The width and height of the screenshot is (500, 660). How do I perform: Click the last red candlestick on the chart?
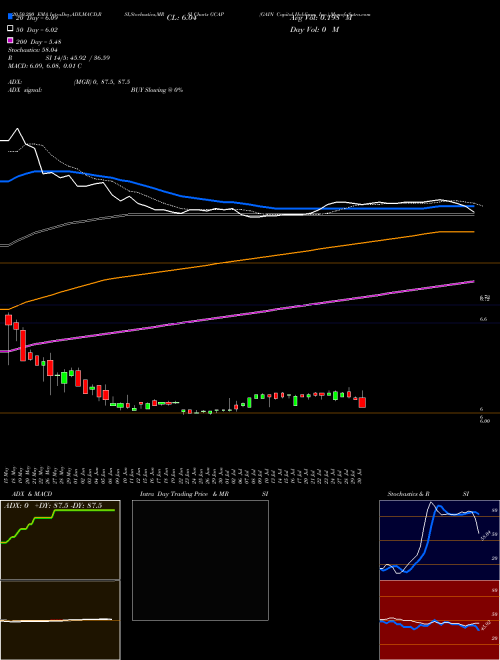(x=362, y=402)
